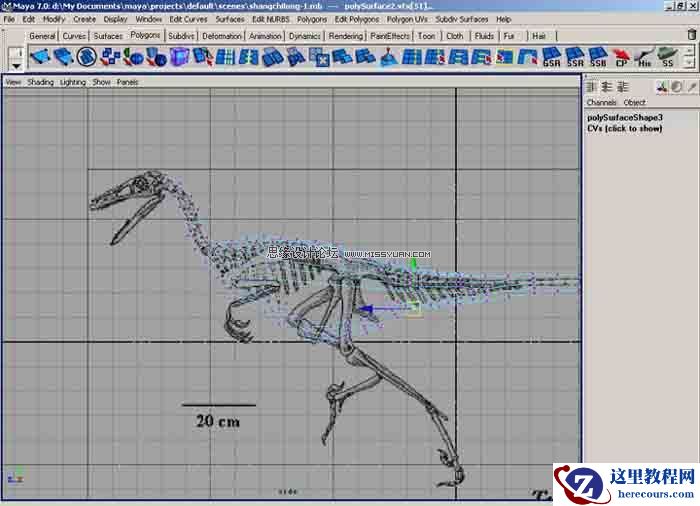Switch to the Toon shelf tab
700x506 pixels.
[426, 36]
